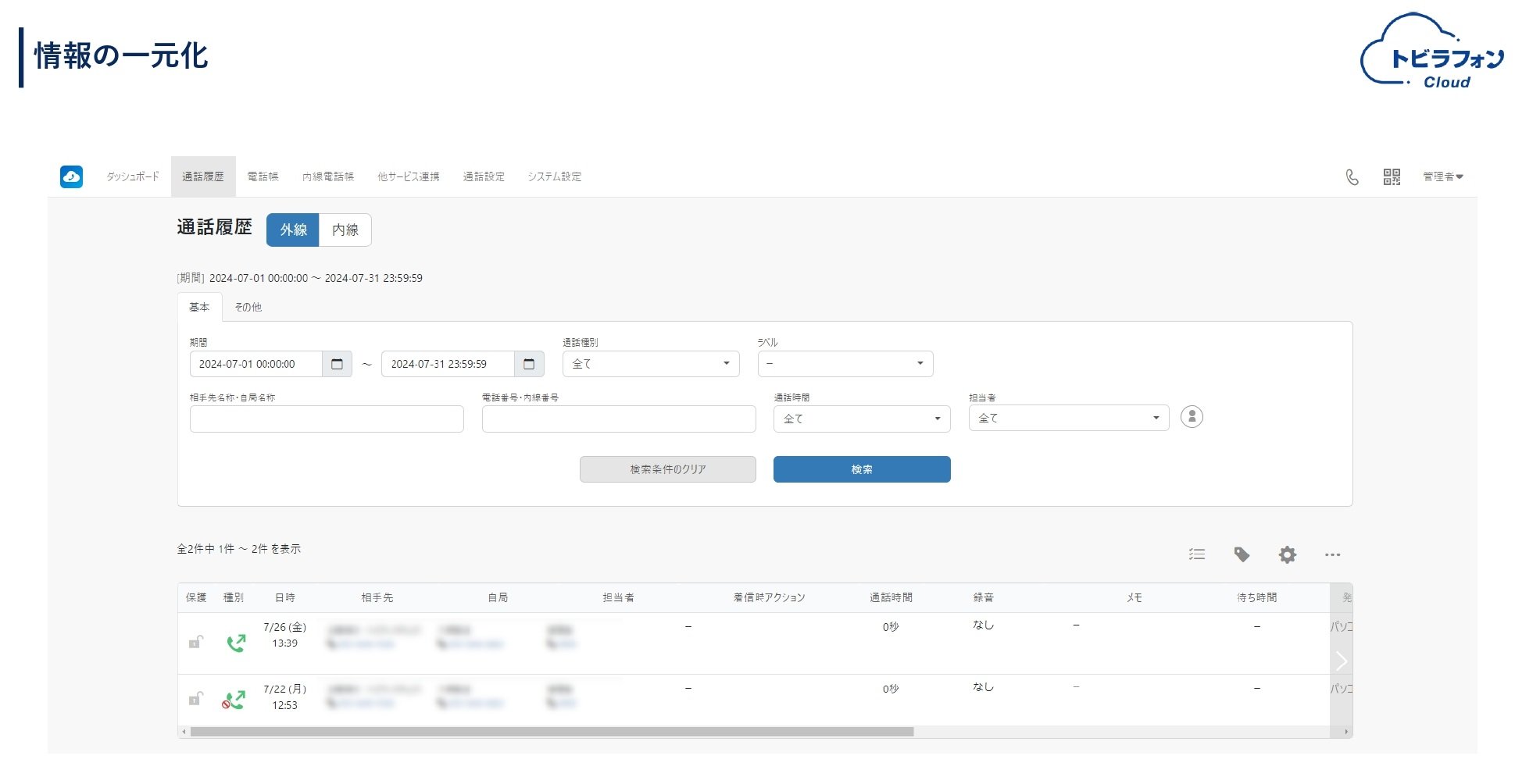Click the 全2件中 1件 ～ 2件 を表示 text
The width and height of the screenshot is (1515, 784).
pos(239,549)
